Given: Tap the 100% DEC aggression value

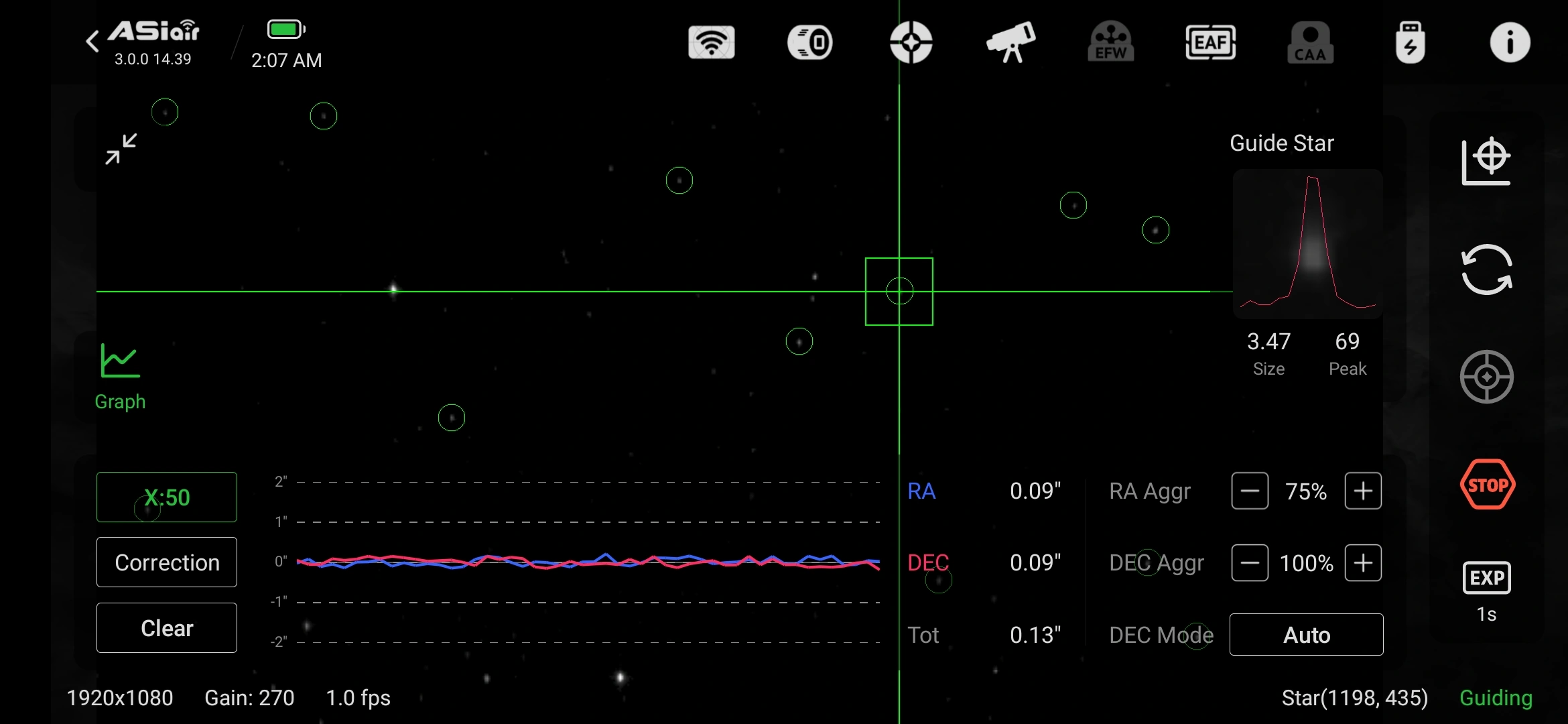Looking at the screenshot, I should coord(1306,563).
